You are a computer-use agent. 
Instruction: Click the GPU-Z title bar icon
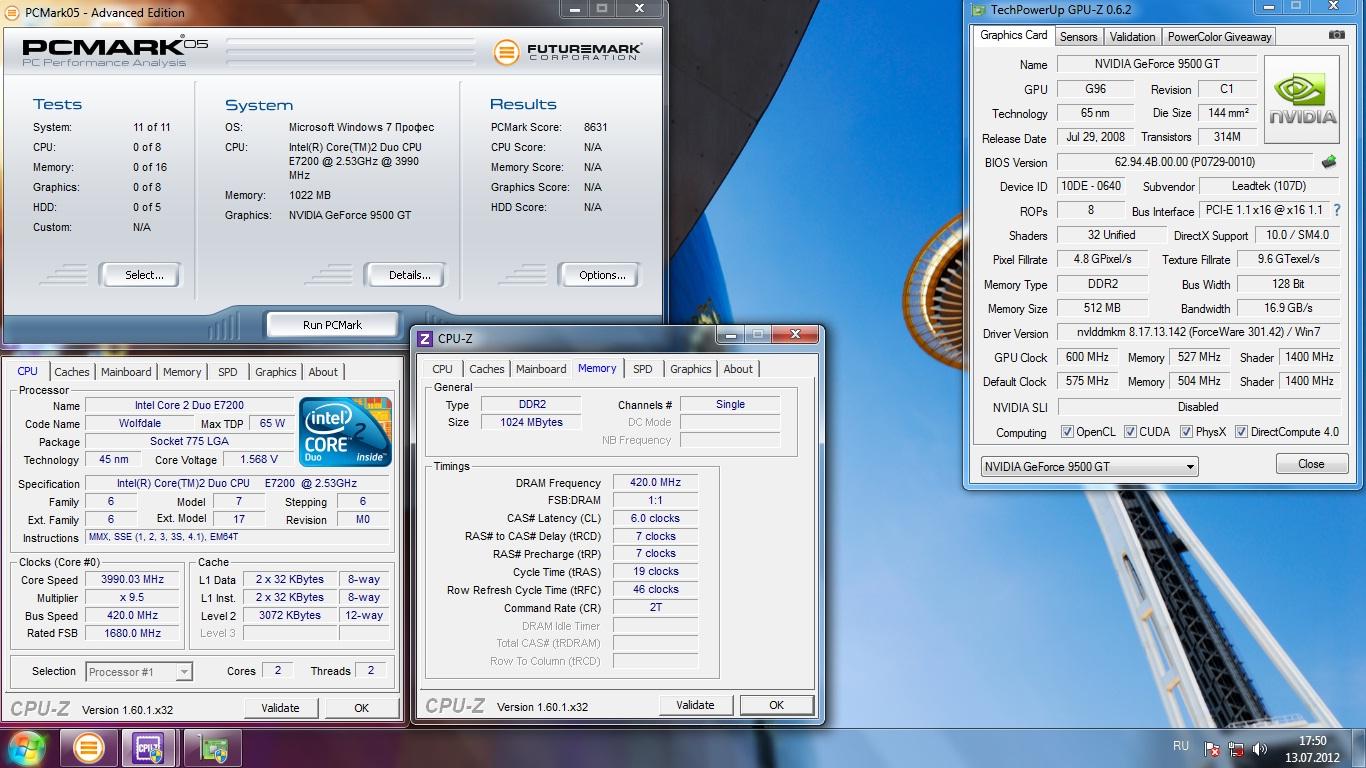tap(977, 10)
